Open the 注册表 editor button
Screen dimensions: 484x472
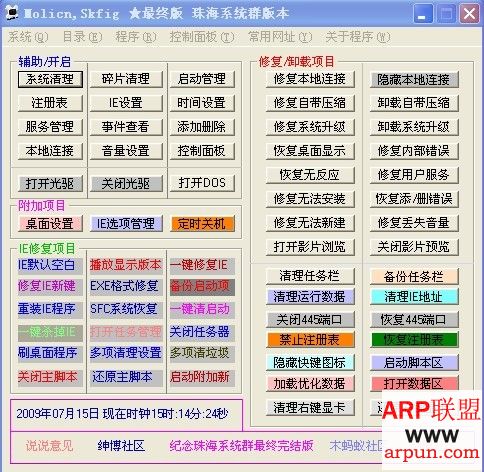pyautogui.click(x=50, y=103)
